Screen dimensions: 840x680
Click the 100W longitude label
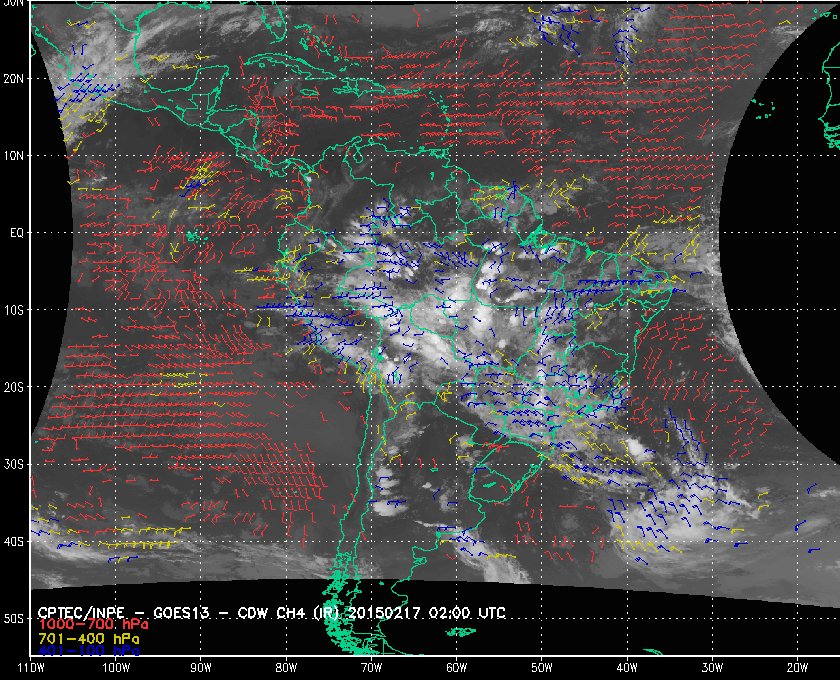(x=116, y=668)
